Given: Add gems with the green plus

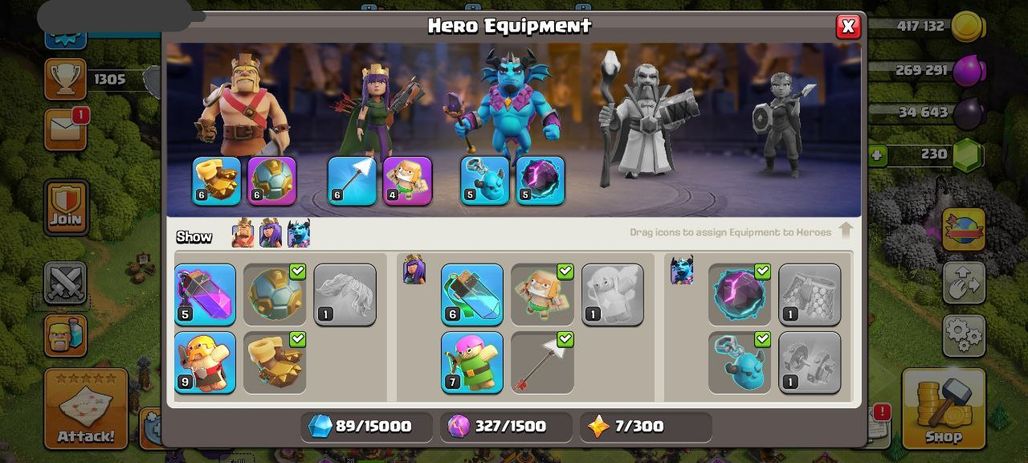Looking at the screenshot, I should 878,155.
